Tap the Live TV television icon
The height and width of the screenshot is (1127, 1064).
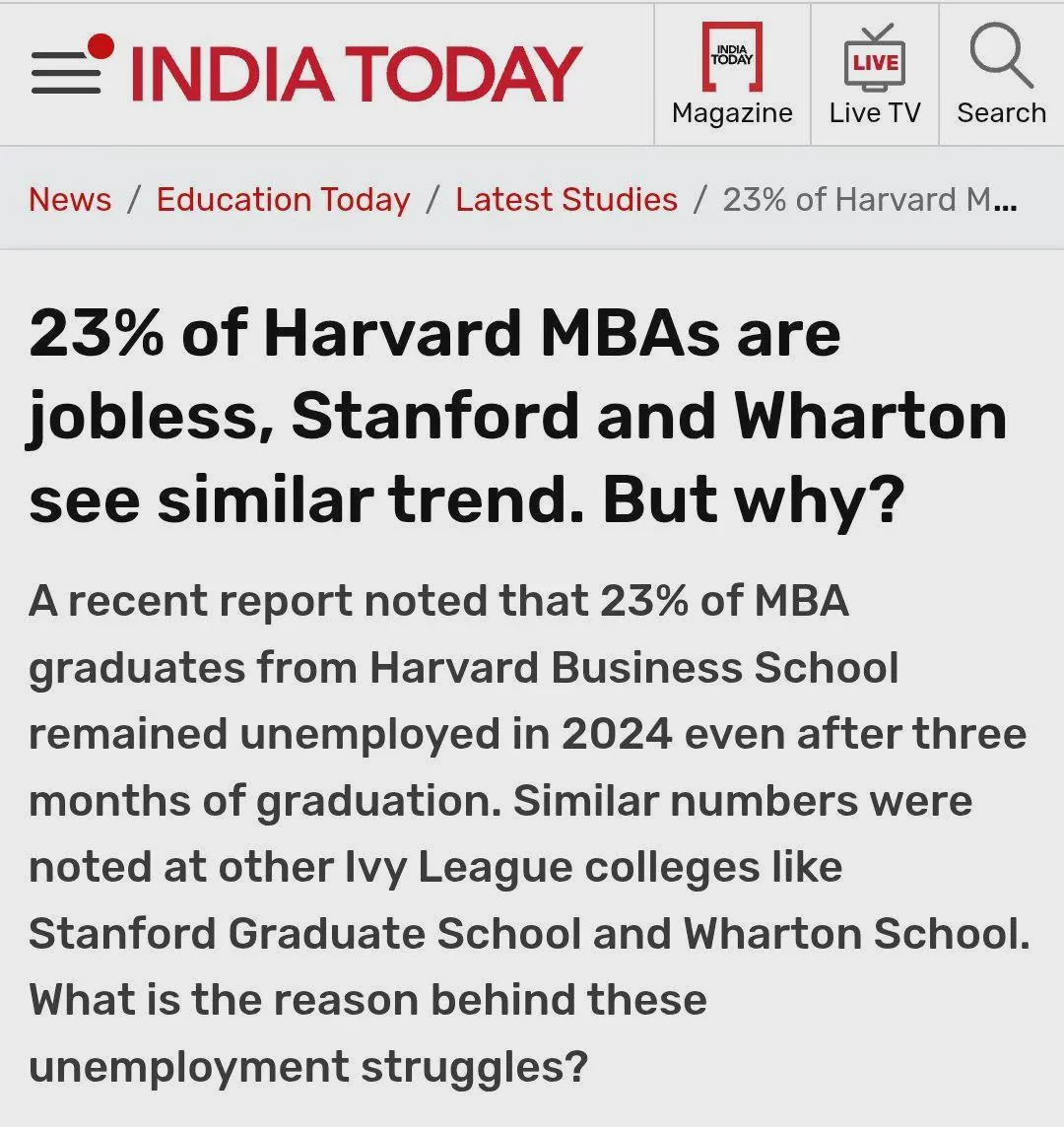[x=875, y=58]
